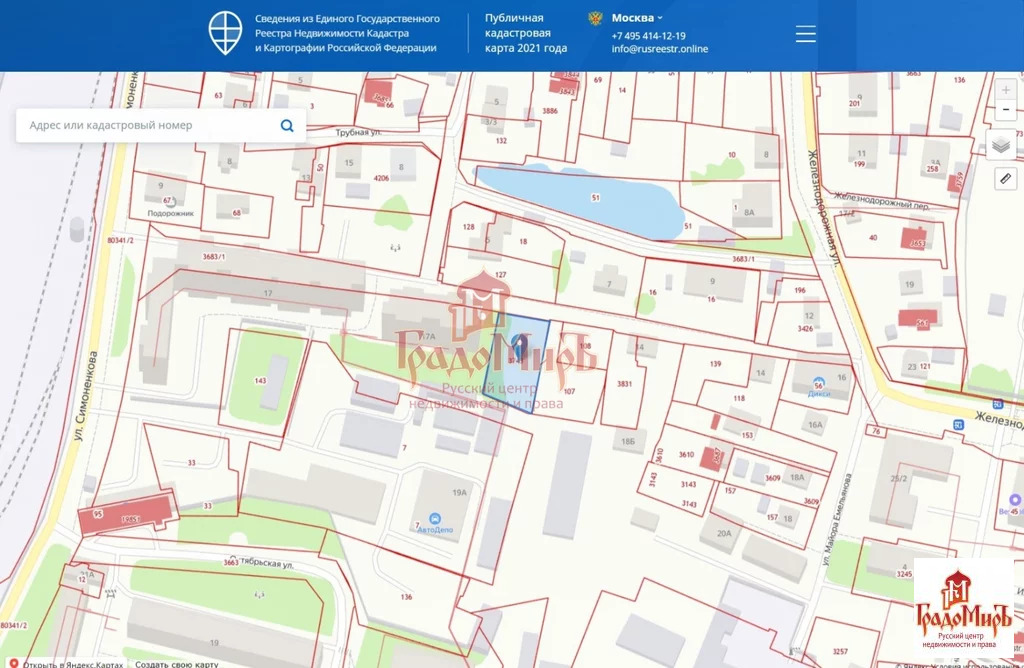This screenshot has height=668, width=1024.
Task: Select parcel labeled 143
Action: (x=260, y=381)
